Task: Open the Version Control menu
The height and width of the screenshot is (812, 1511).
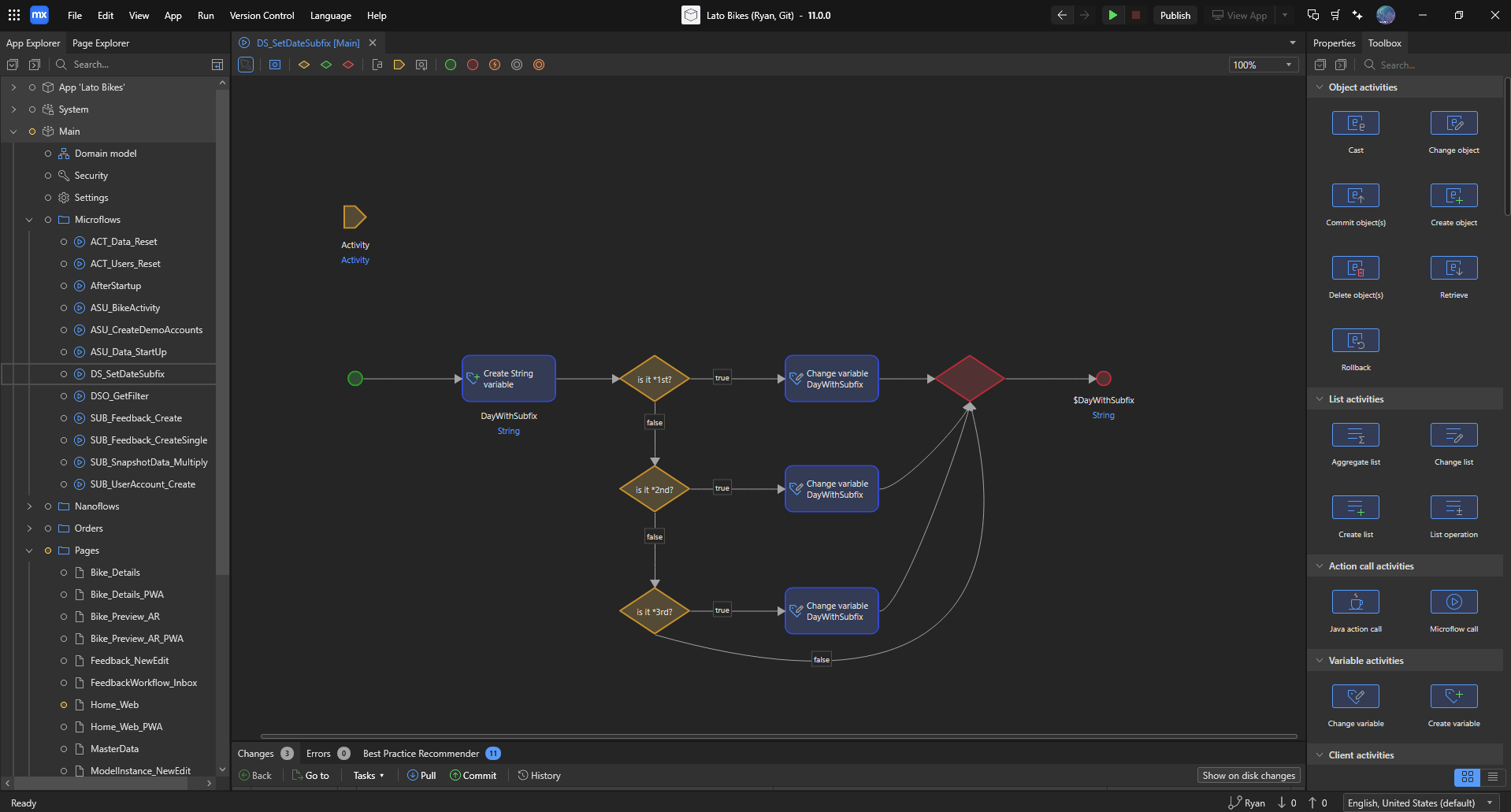Action: (x=262, y=15)
